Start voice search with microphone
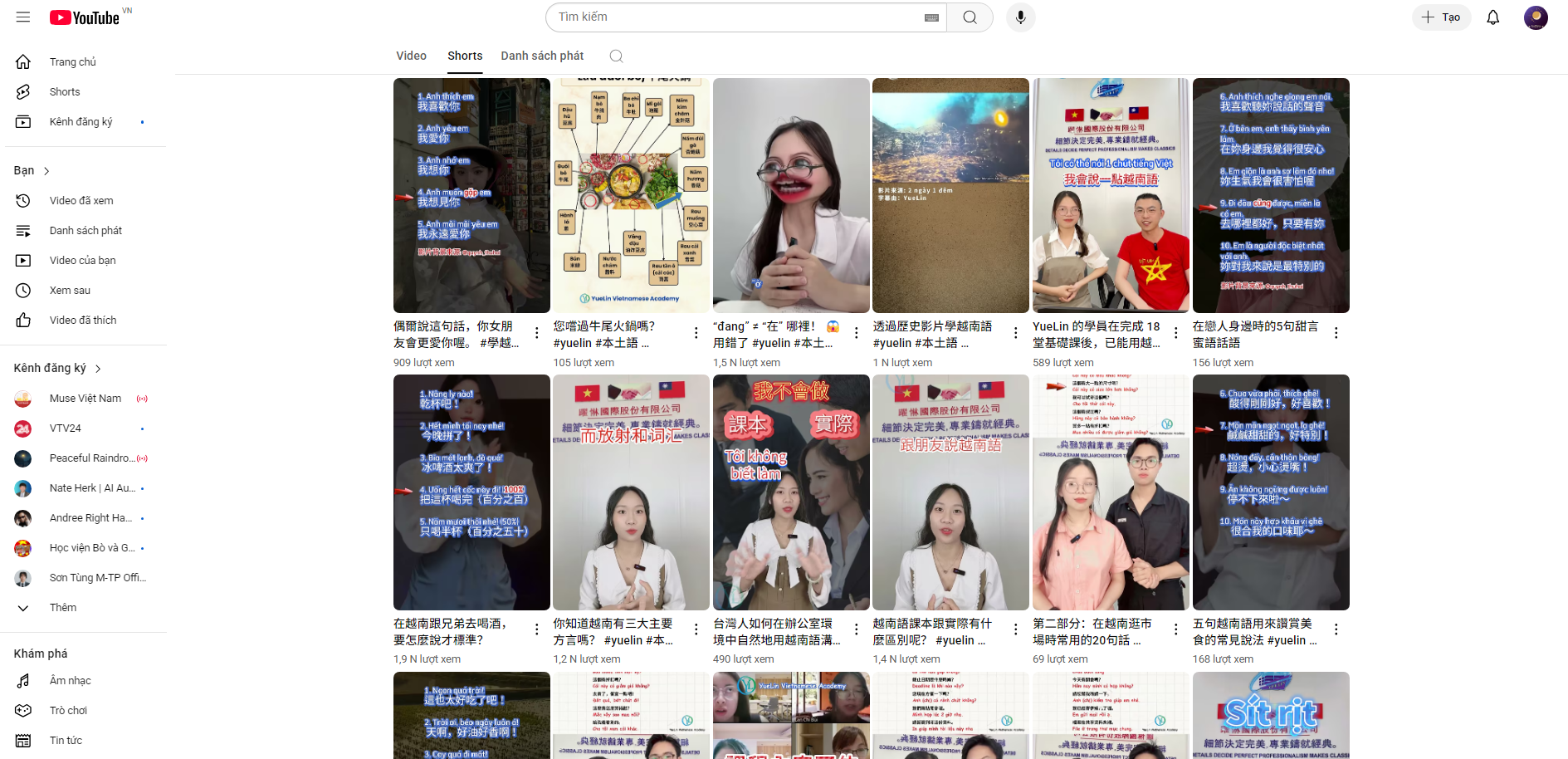 click(x=1020, y=17)
